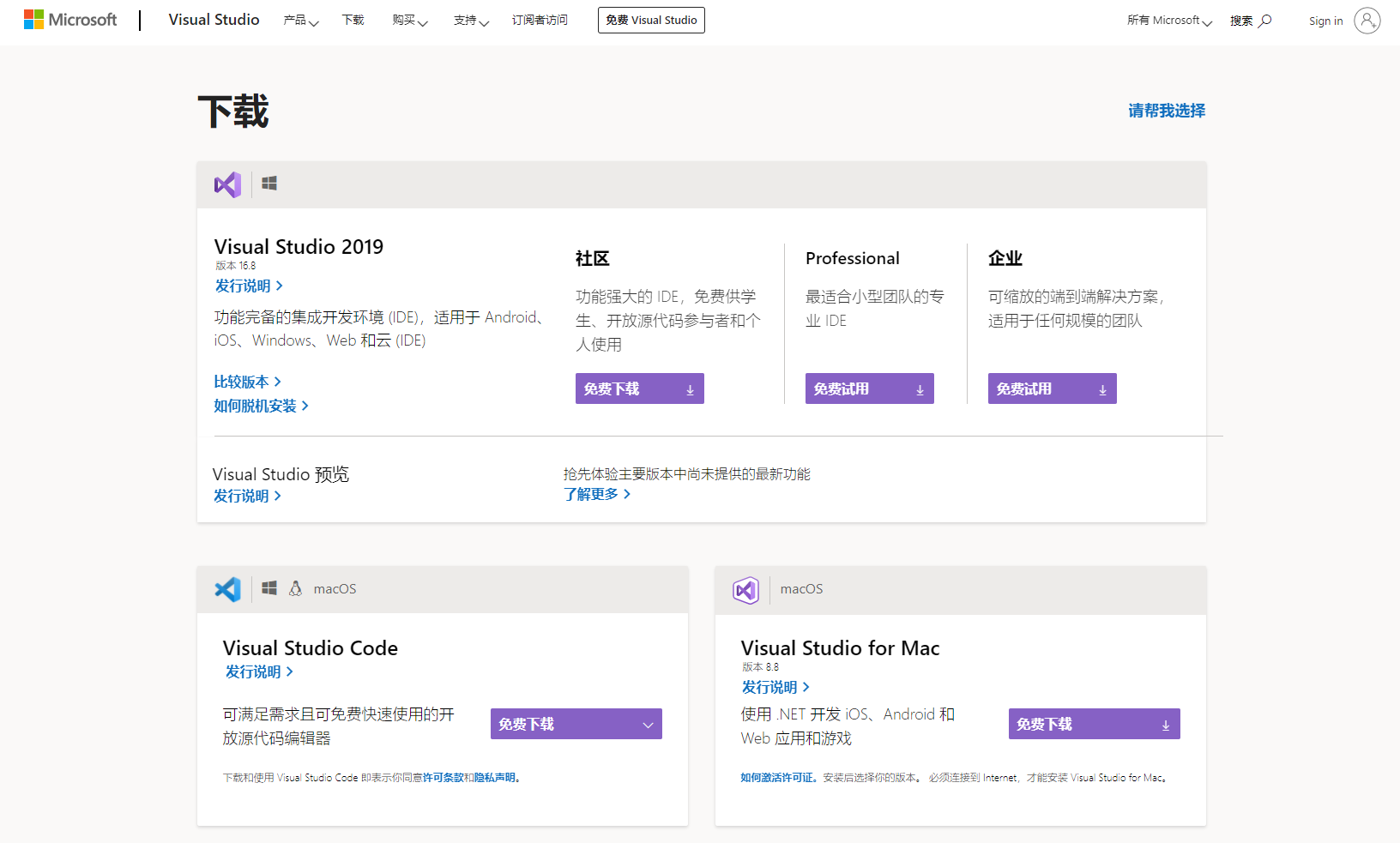Click the Linux penguin icon in VS Code card
The image size is (1400, 843).
click(x=296, y=588)
